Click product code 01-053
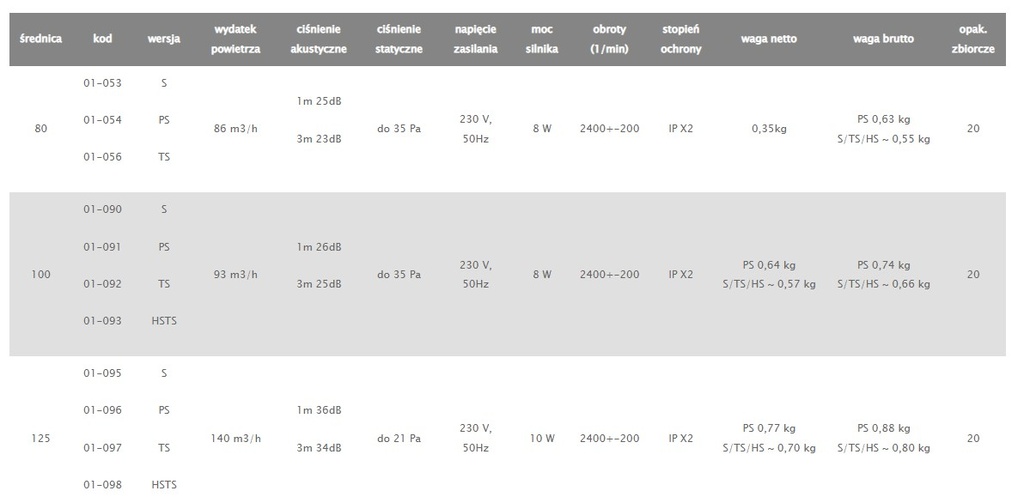 (x=102, y=83)
